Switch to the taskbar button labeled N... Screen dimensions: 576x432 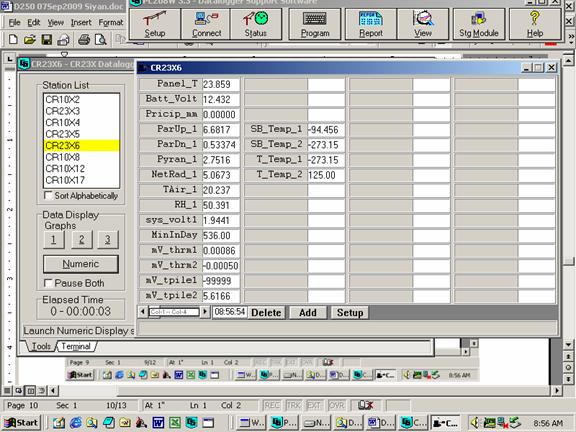(317, 423)
